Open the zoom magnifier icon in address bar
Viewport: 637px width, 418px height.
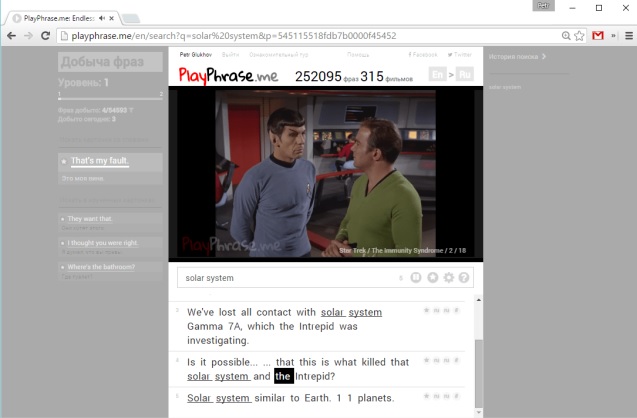pyautogui.click(x=566, y=36)
